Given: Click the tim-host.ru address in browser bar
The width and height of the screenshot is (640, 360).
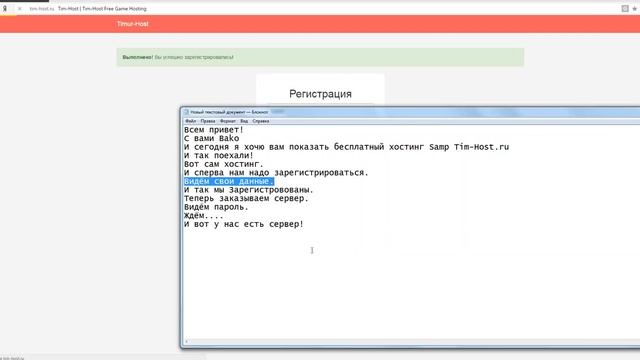Looking at the screenshot, I should (42, 9).
